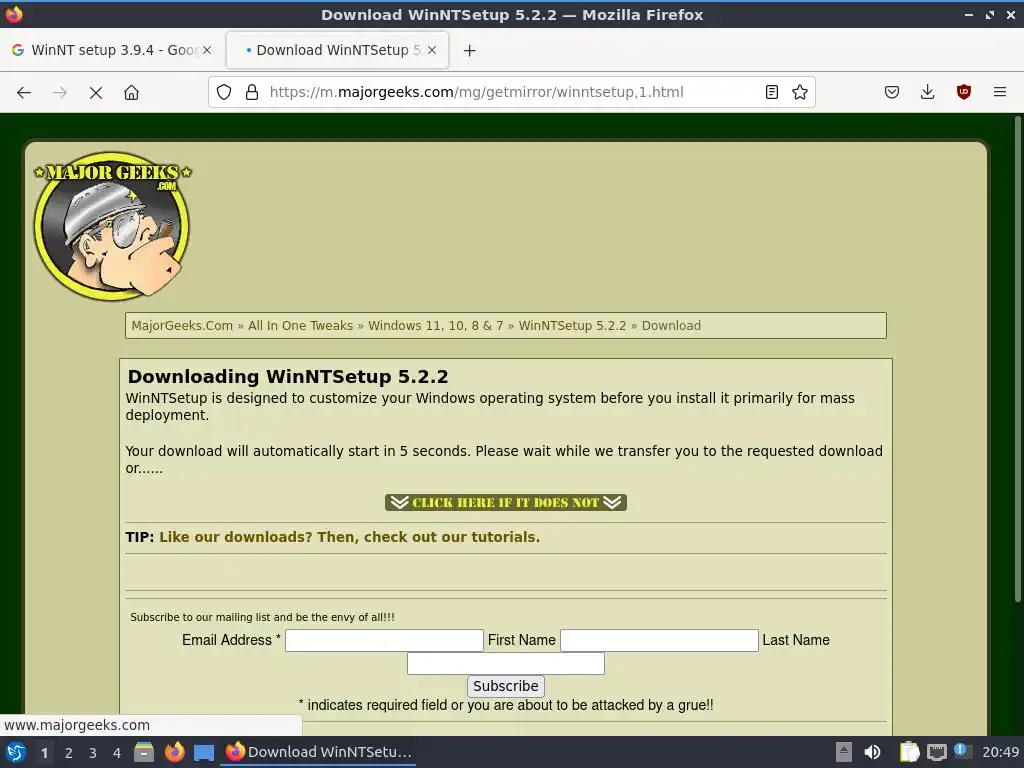Open the taskbar start menu icon
The image size is (1024, 768).
(16, 752)
